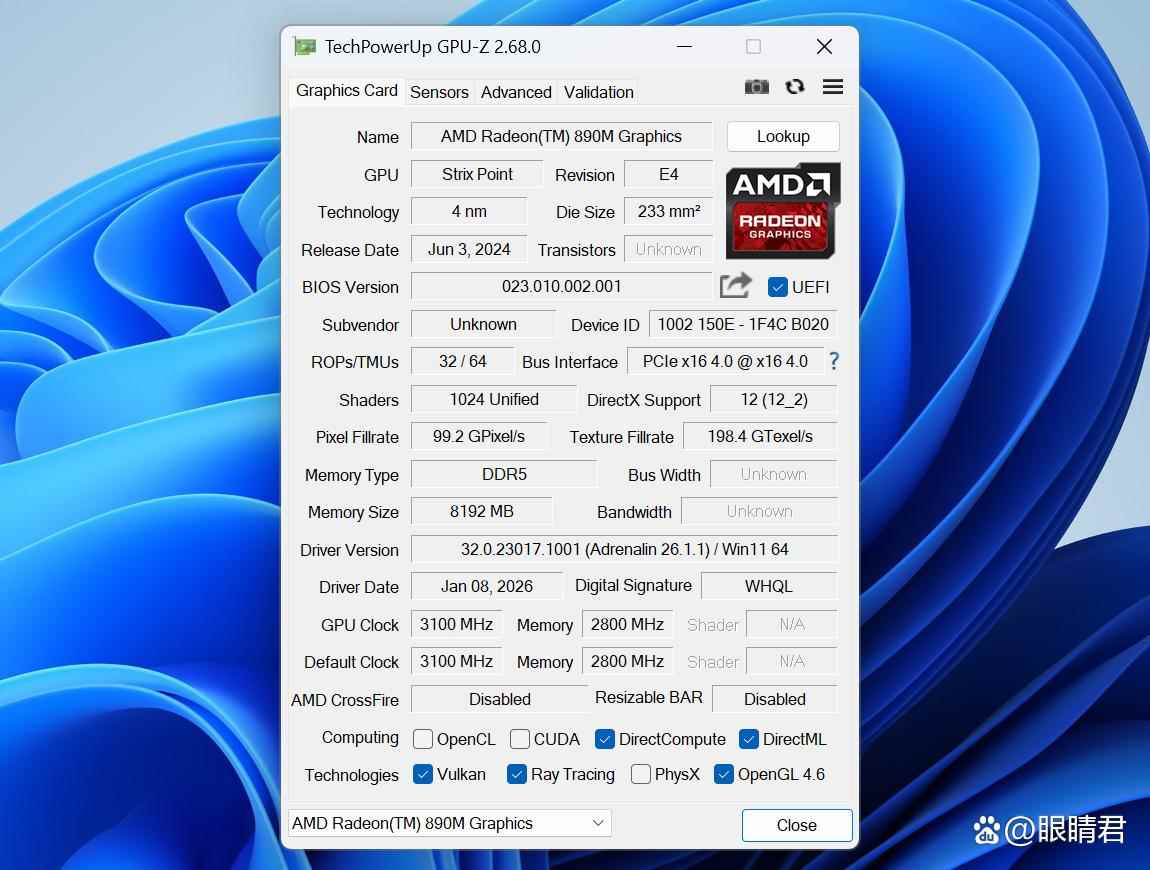Image resolution: width=1150 pixels, height=870 pixels.
Task: Switch to the Sensors tab
Action: (x=439, y=92)
